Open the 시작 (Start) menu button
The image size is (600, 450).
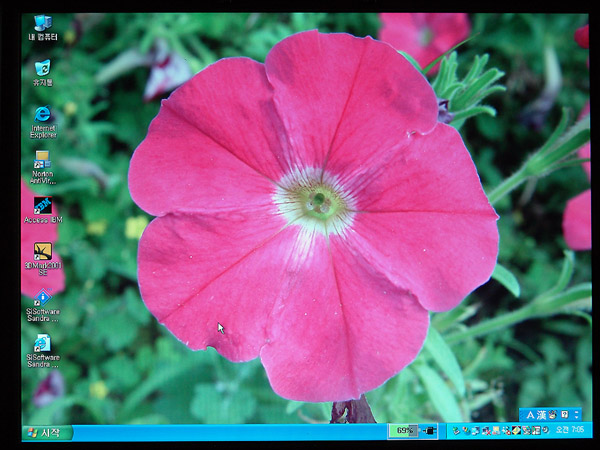click(x=47, y=433)
